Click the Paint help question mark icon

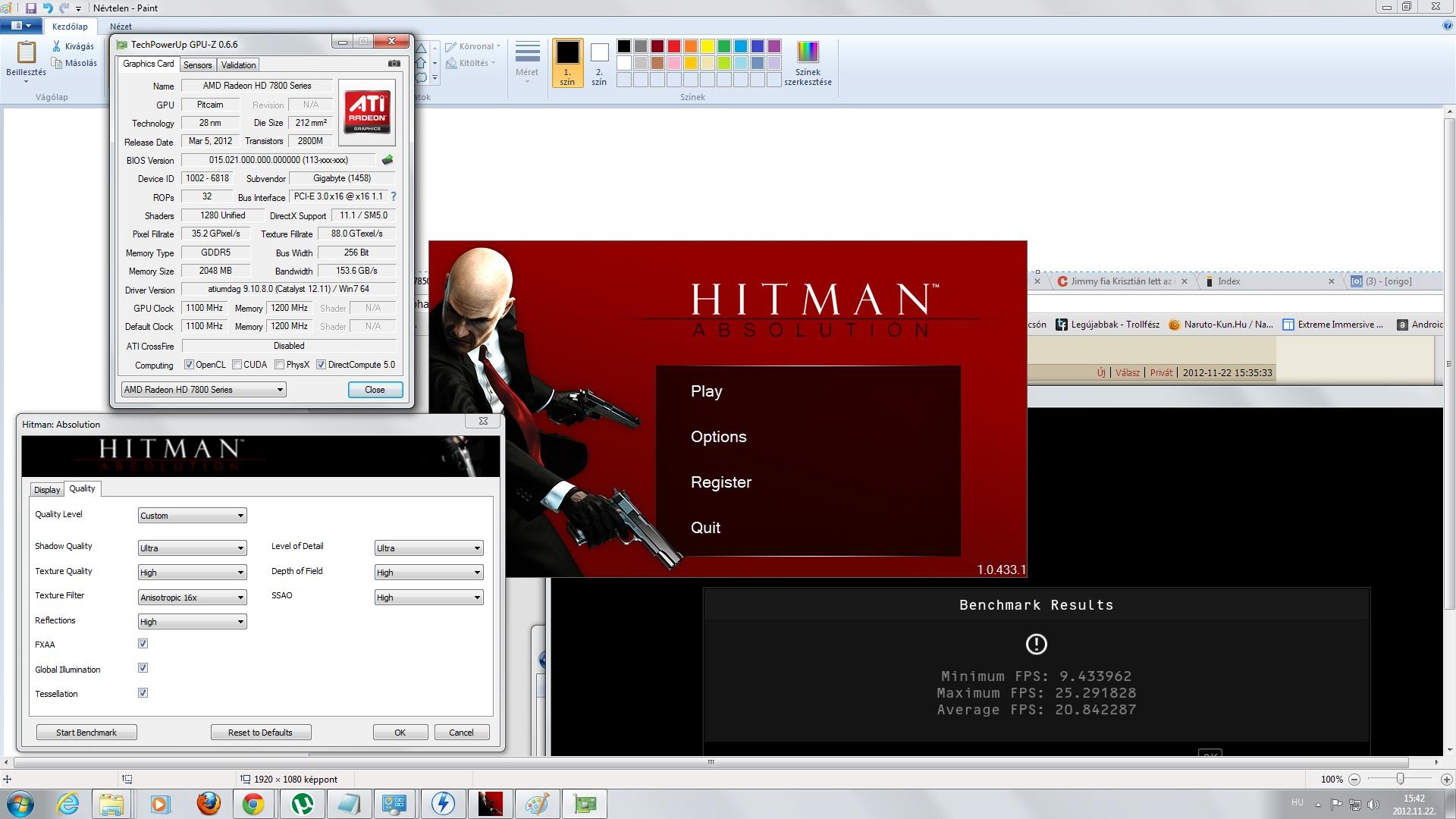click(x=1447, y=26)
